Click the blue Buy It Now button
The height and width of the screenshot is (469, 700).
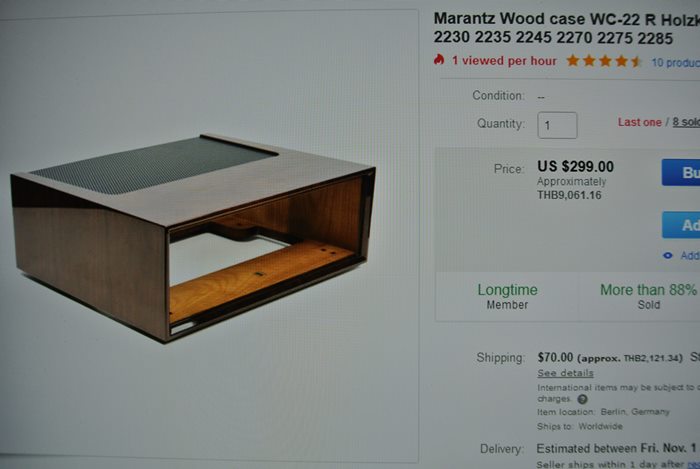coord(681,172)
